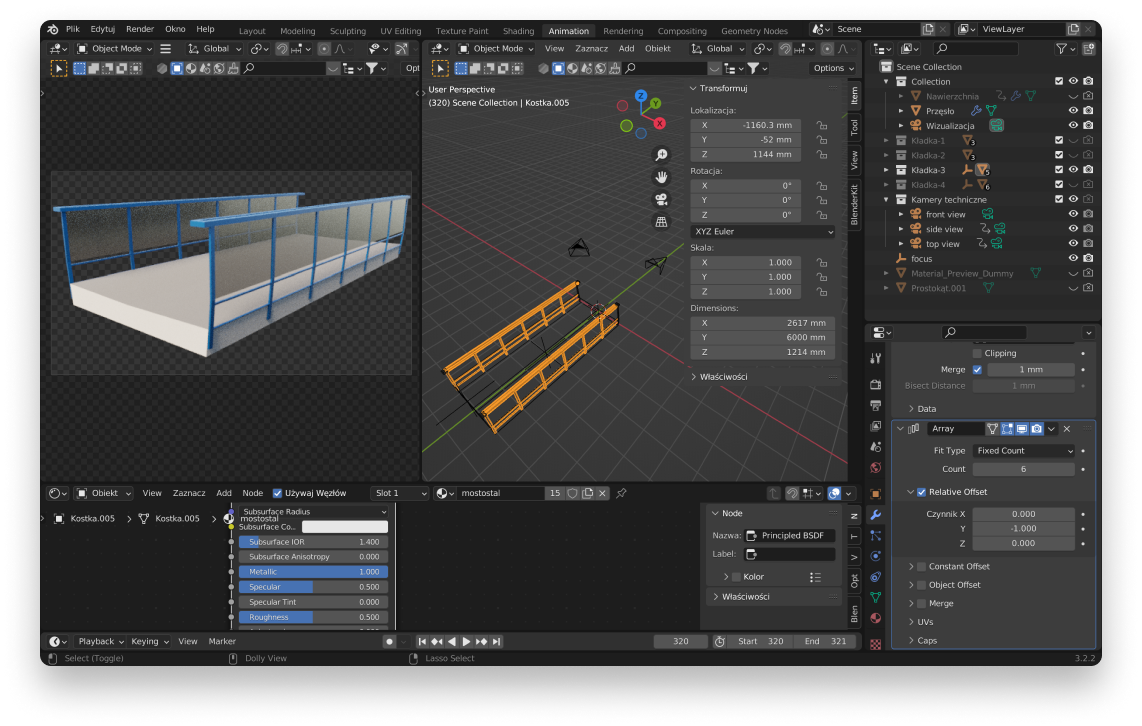Pin the node editor material with pin icon
Viewport: 1142px width, 726px height.
621,493
